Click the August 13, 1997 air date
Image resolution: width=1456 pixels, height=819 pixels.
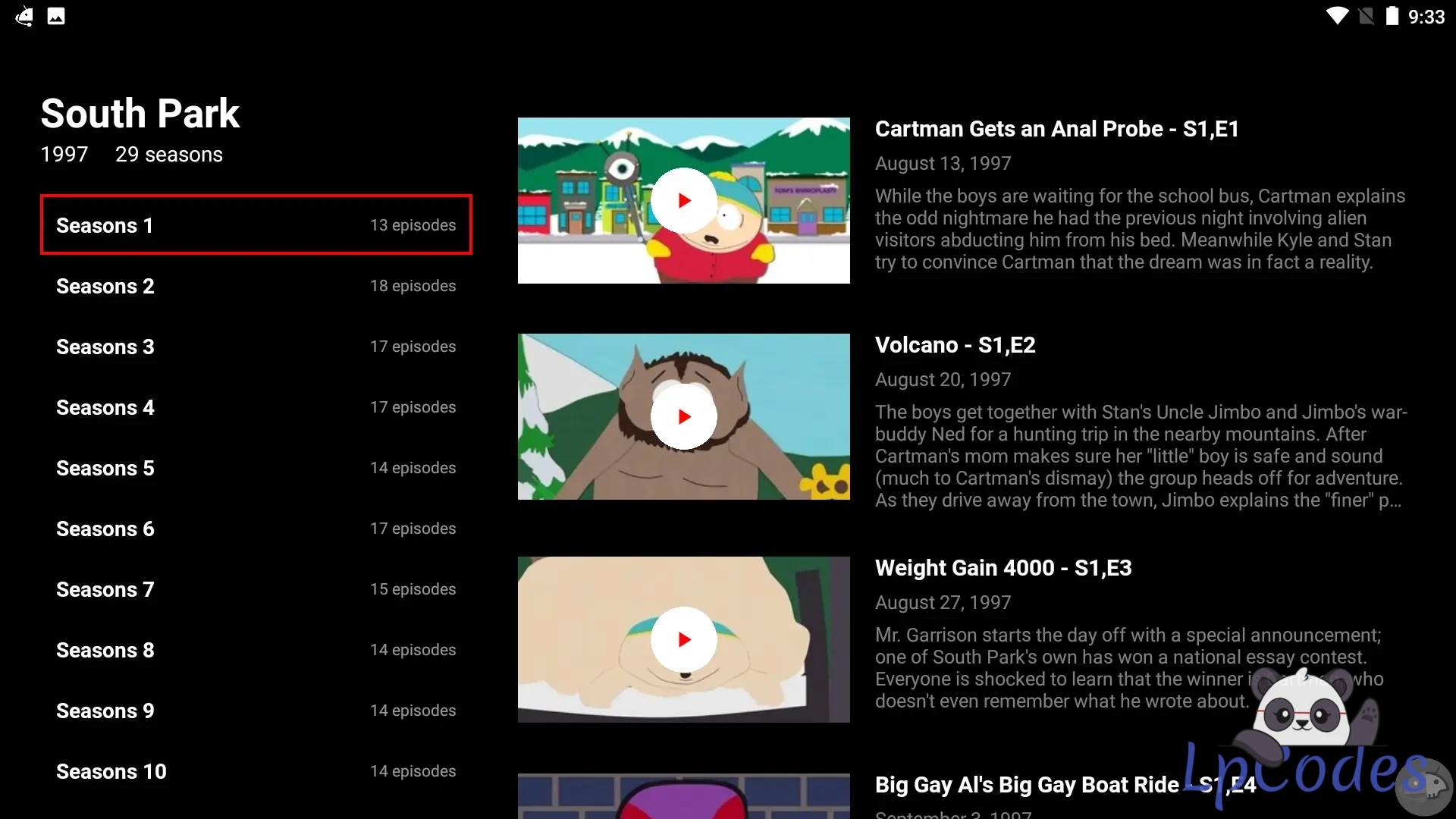943,164
